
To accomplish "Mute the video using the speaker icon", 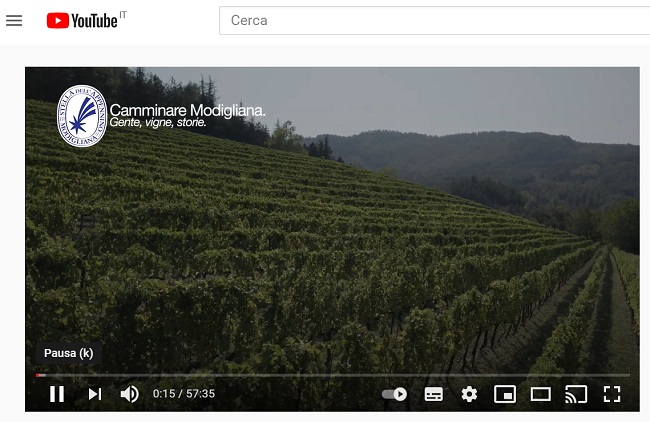I will coord(130,394).
